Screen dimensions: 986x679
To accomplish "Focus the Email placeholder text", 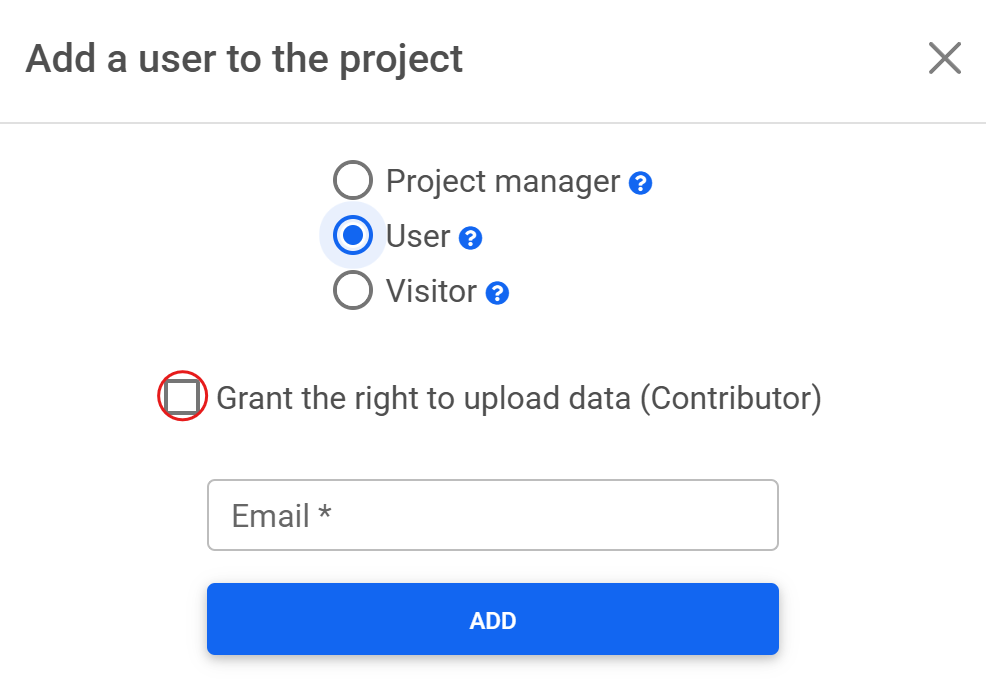I will click(281, 516).
